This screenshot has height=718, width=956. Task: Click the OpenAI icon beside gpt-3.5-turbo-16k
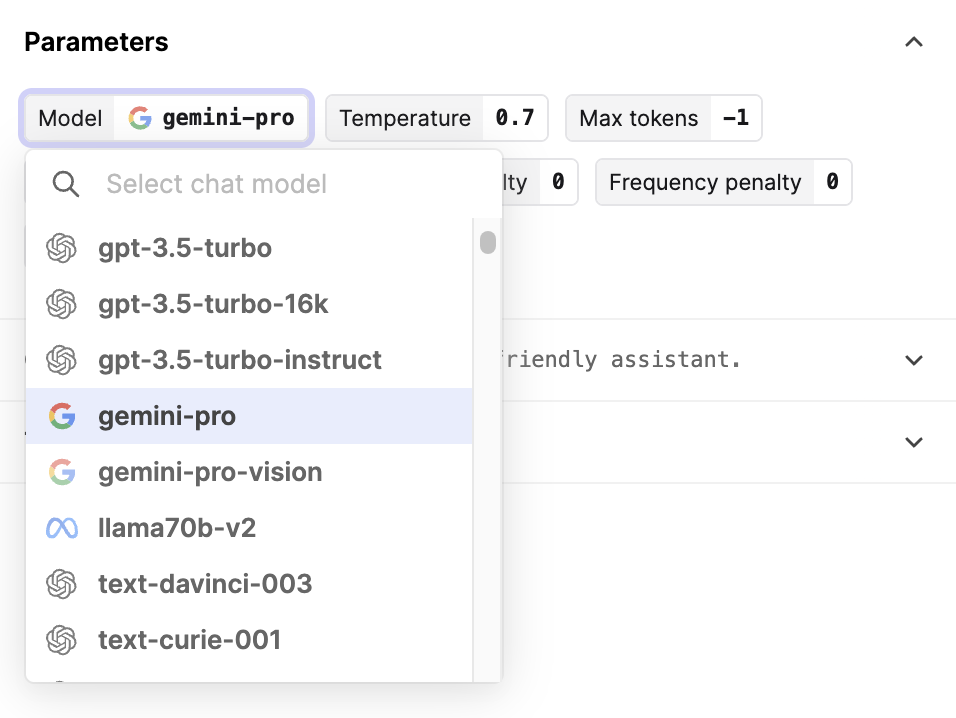[62, 304]
